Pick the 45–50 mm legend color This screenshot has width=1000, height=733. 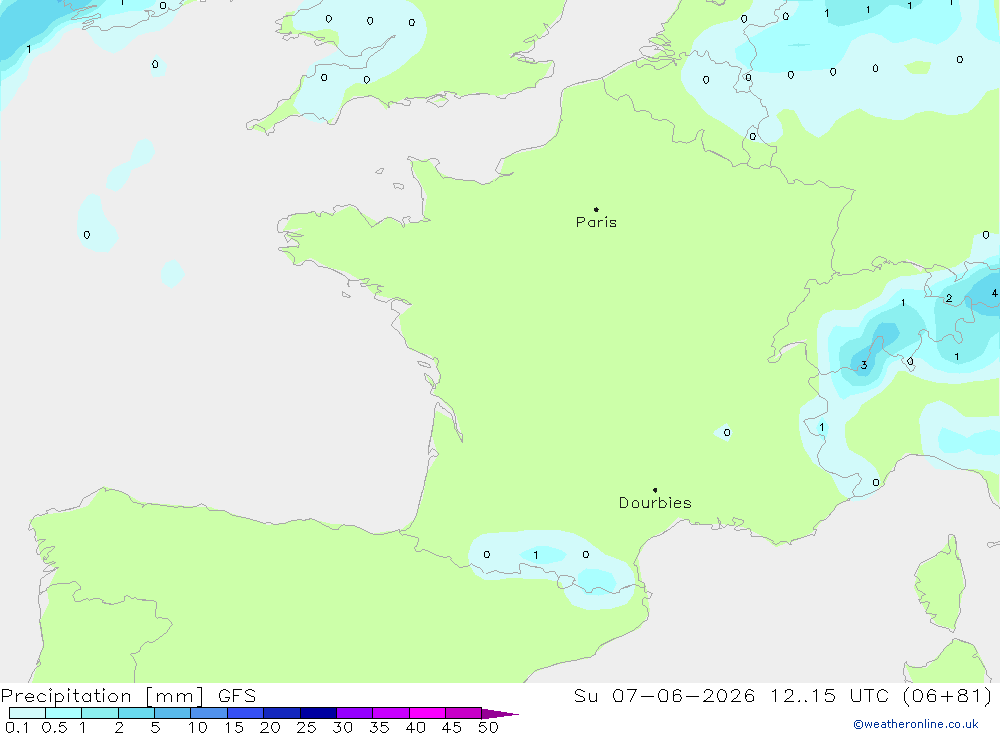coord(464,713)
